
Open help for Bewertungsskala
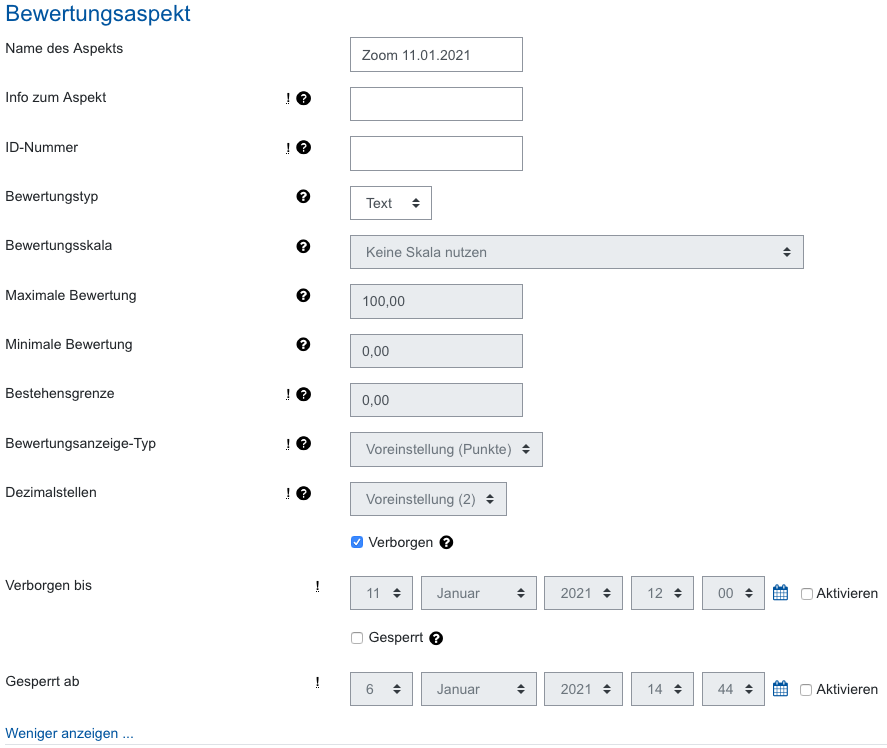[303, 246]
